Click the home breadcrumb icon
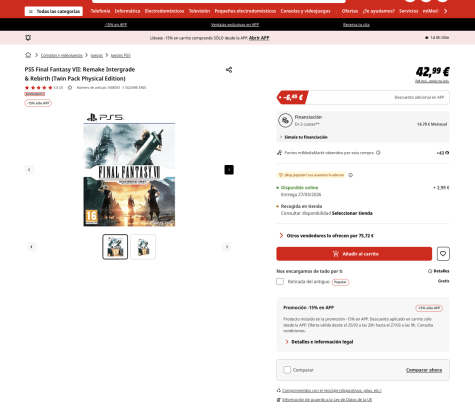This screenshot has width=475, height=414. (x=28, y=55)
